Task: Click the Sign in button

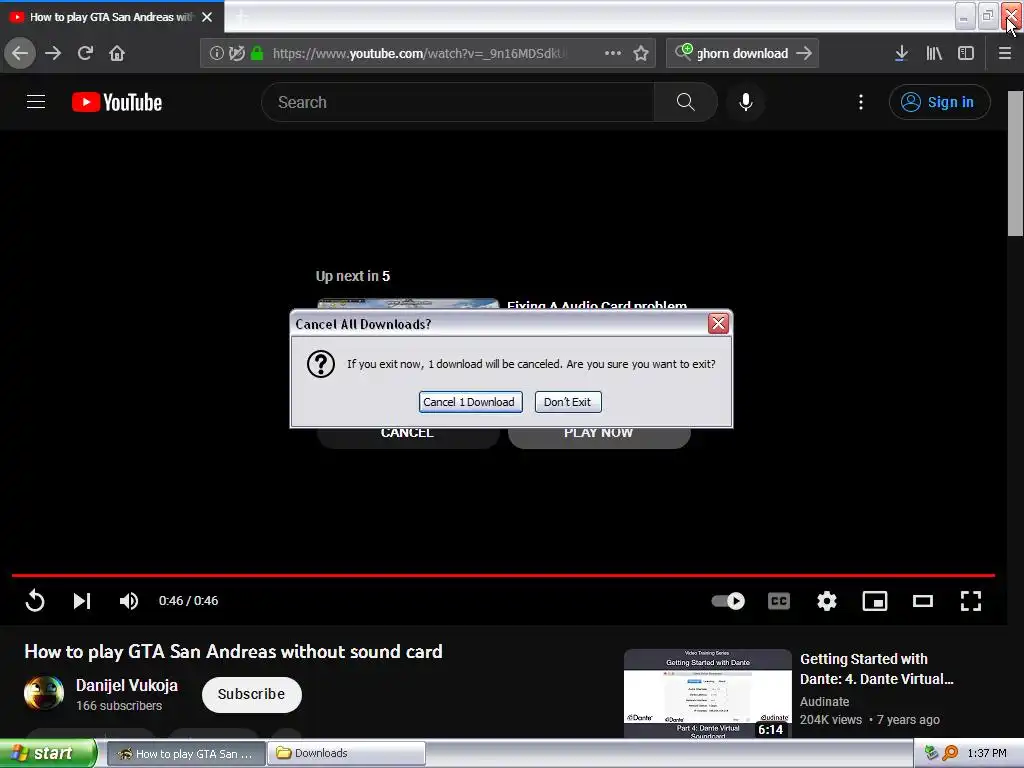Action: click(939, 102)
